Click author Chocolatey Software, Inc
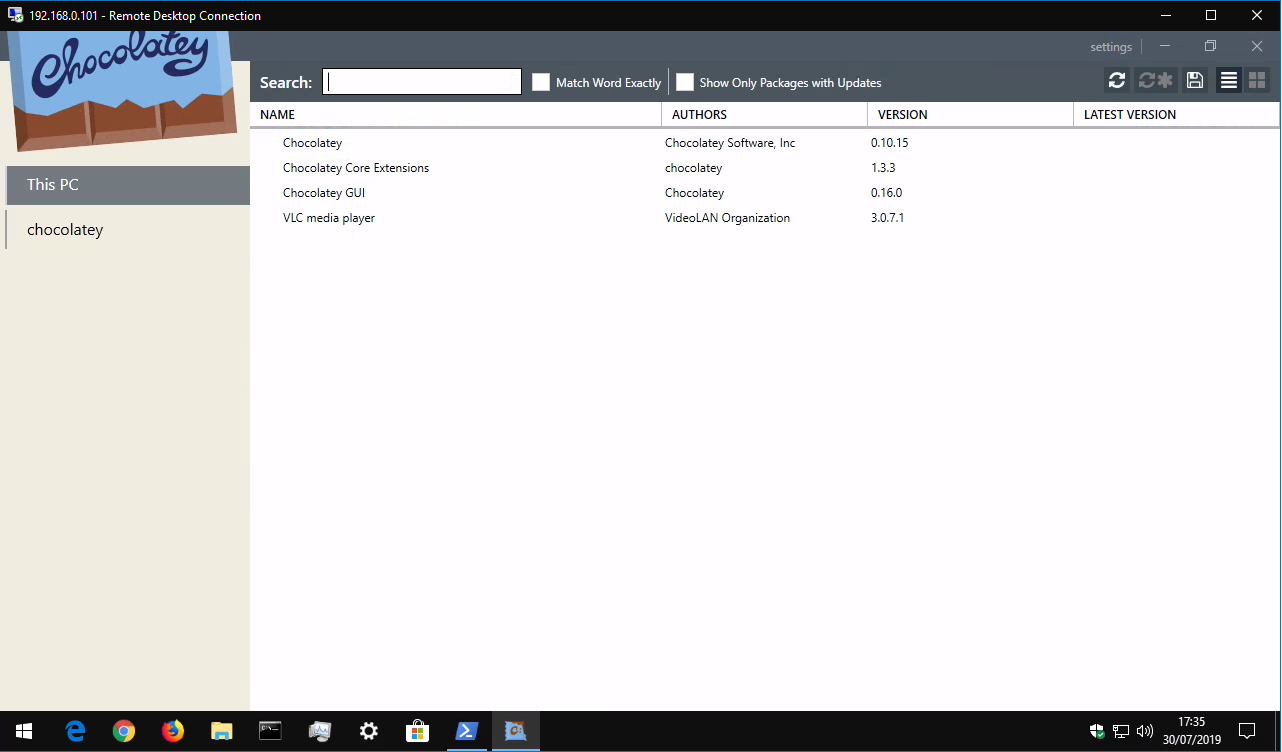This screenshot has height=752, width=1282. pos(730,143)
